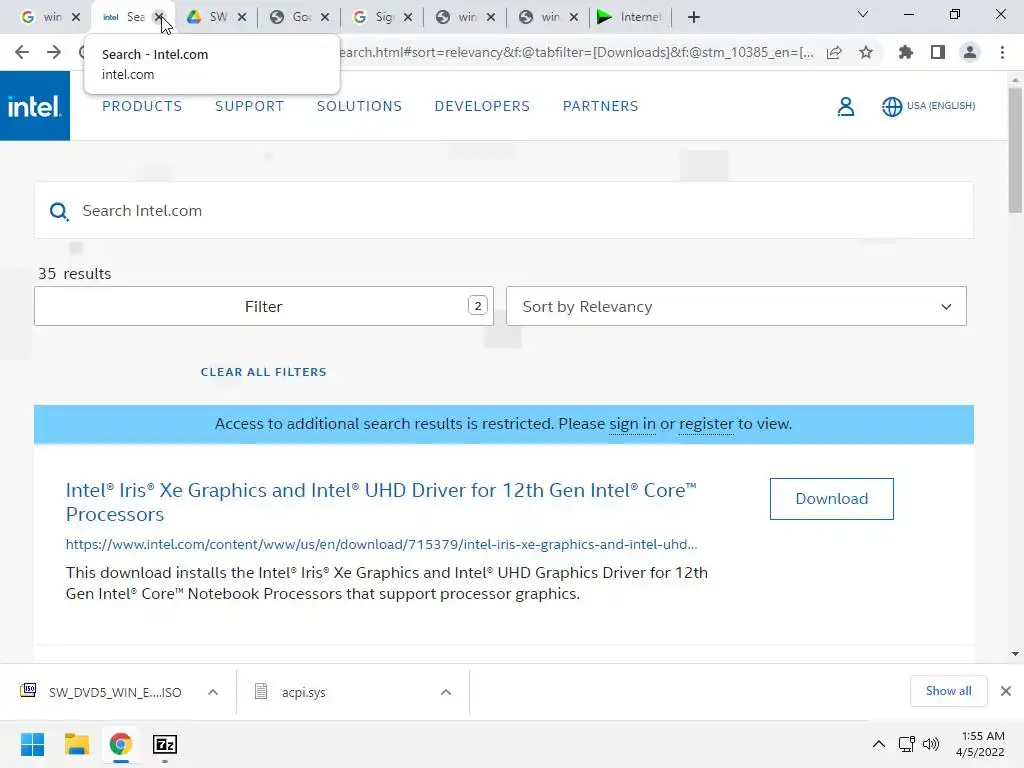Show all downloads

click(x=948, y=691)
